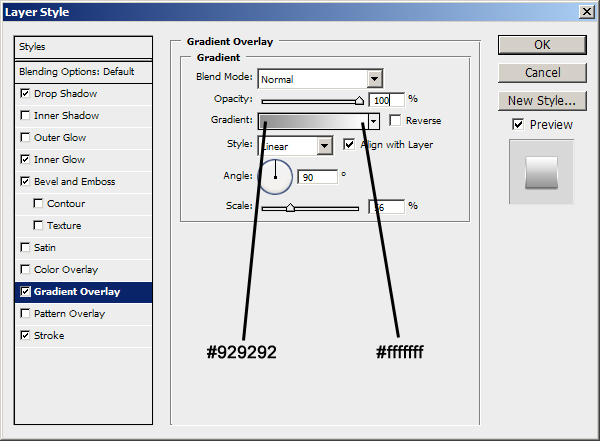Click the style preview thumbnail
This screenshot has width=600, height=441.
(541, 172)
